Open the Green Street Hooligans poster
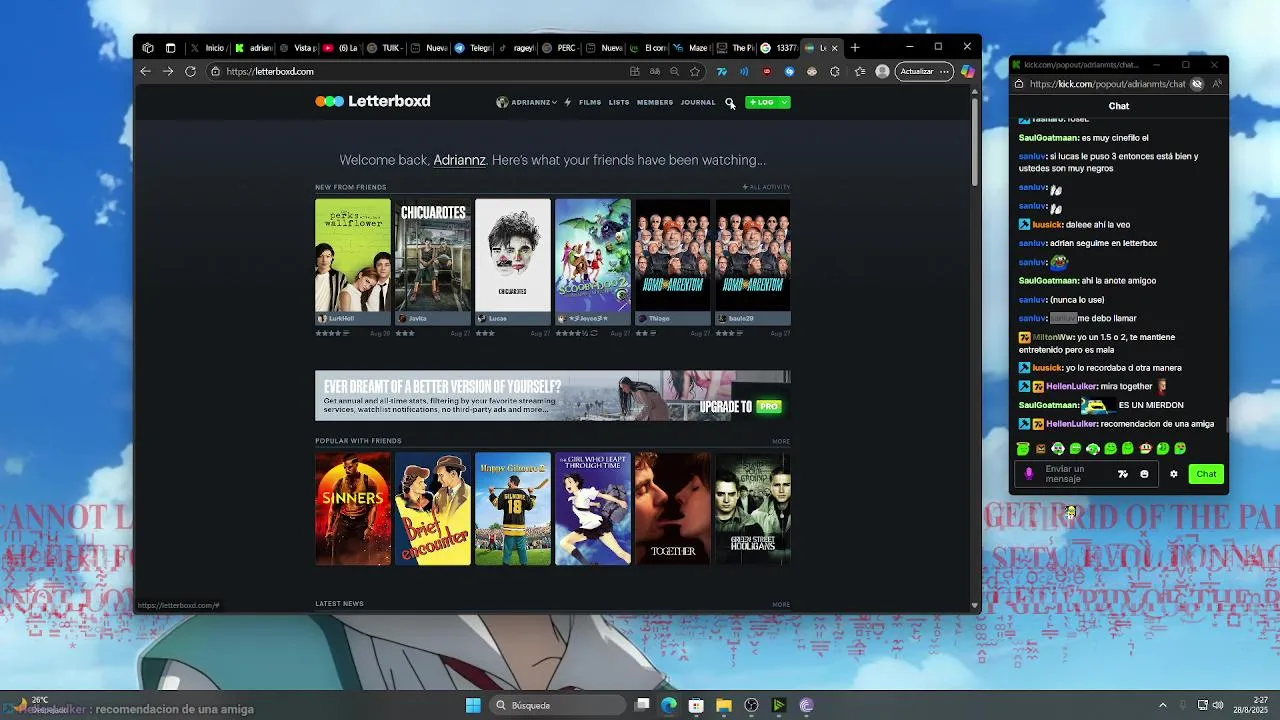This screenshot has width=1280, height=720. coord(753,509)
